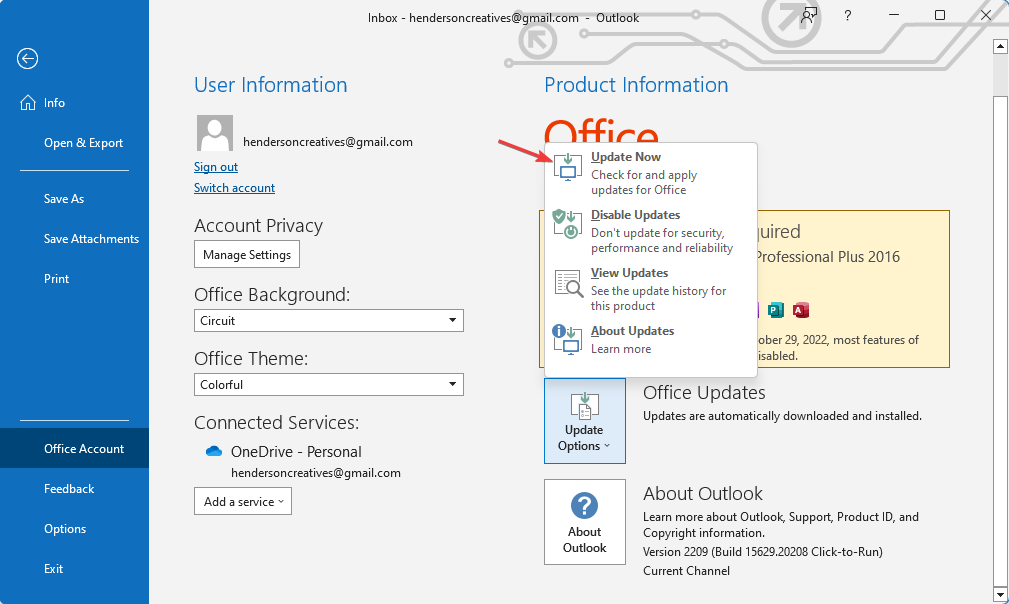Viewport: 1009px width, 604px height.
Task: Open the Feedback page
Action: tap(75, 489)
